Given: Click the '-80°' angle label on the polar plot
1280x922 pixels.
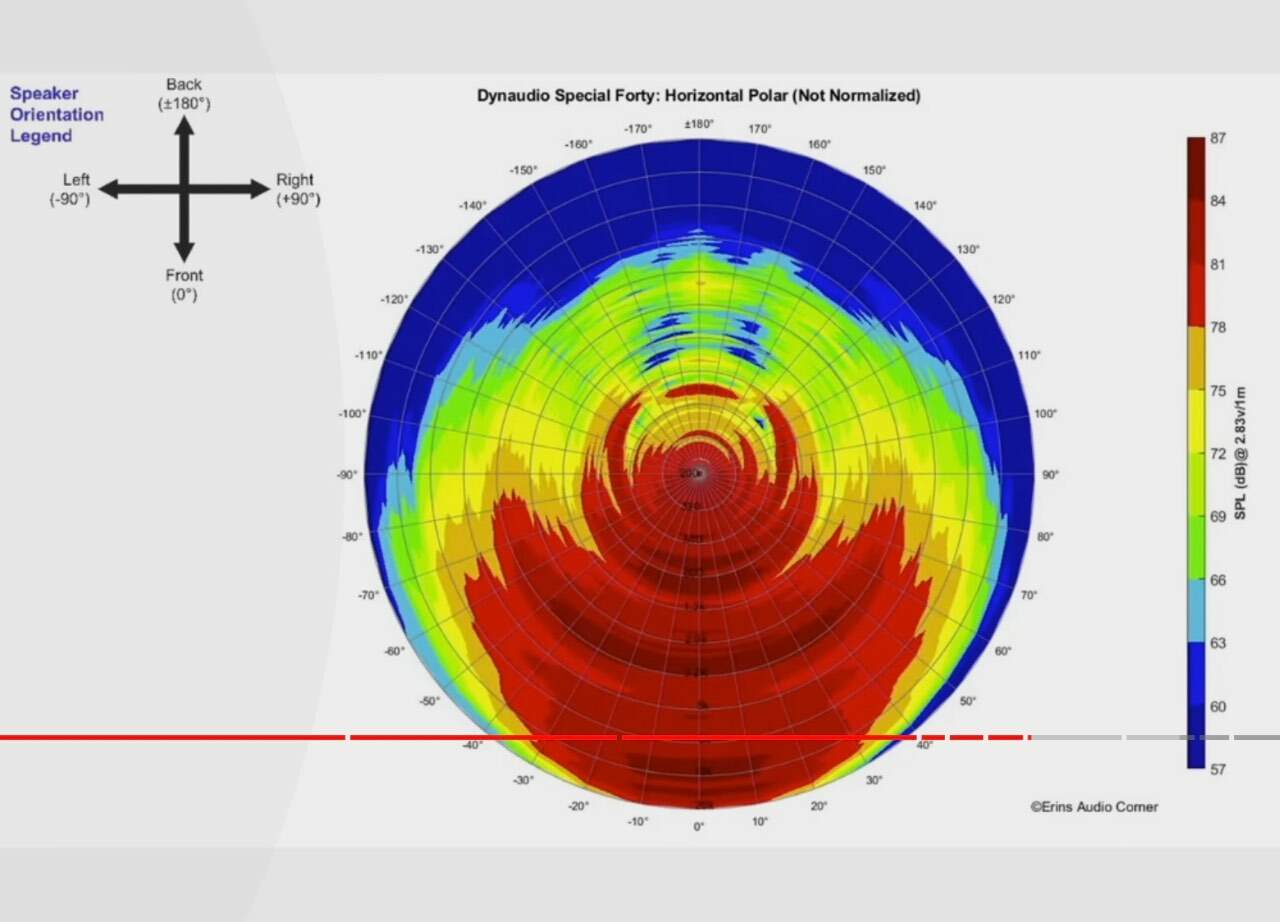Looking at the screenshot, I should pyautogui.click(x=352, y=537).
